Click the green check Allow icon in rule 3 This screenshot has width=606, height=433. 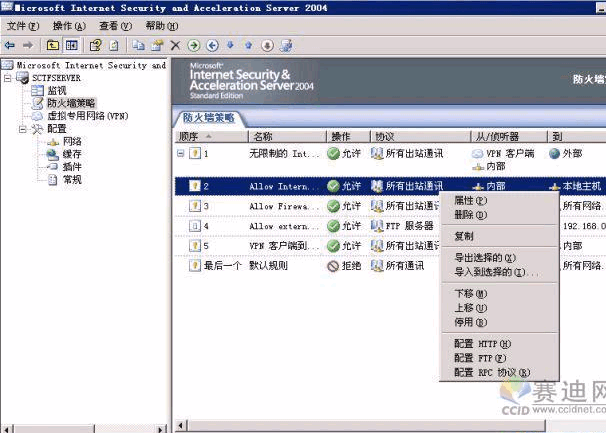(333, 206)
